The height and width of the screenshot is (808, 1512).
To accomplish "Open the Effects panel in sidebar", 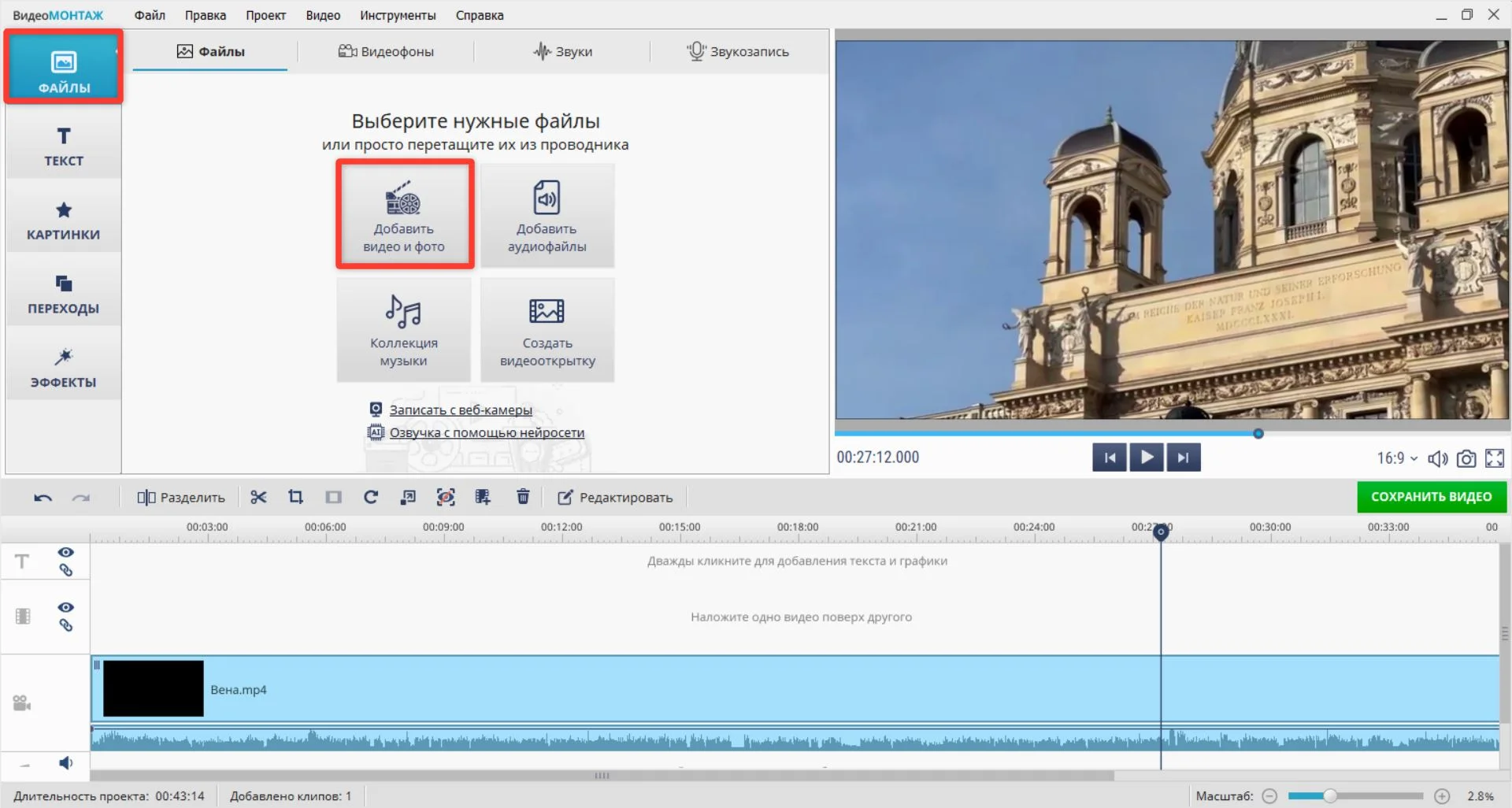I will pyautogui.click(x=64, y=368).
